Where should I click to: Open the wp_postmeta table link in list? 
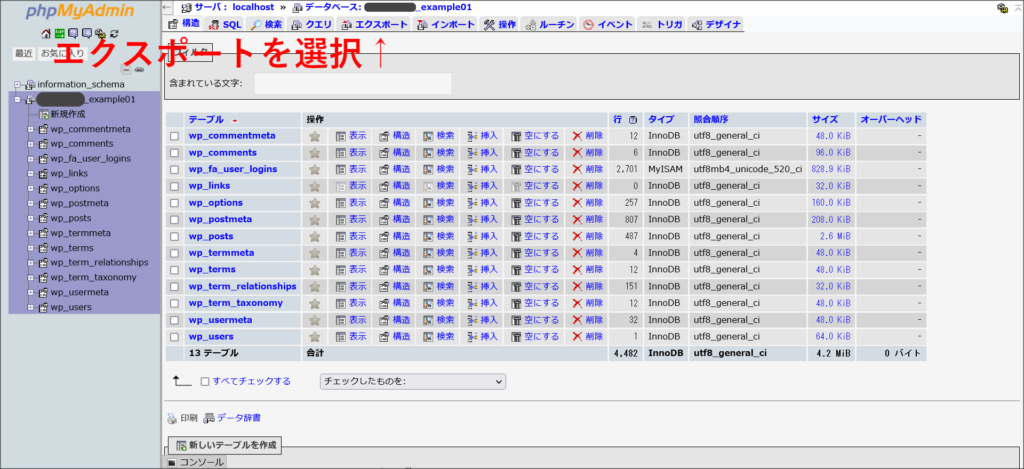[x=220, y=219]
